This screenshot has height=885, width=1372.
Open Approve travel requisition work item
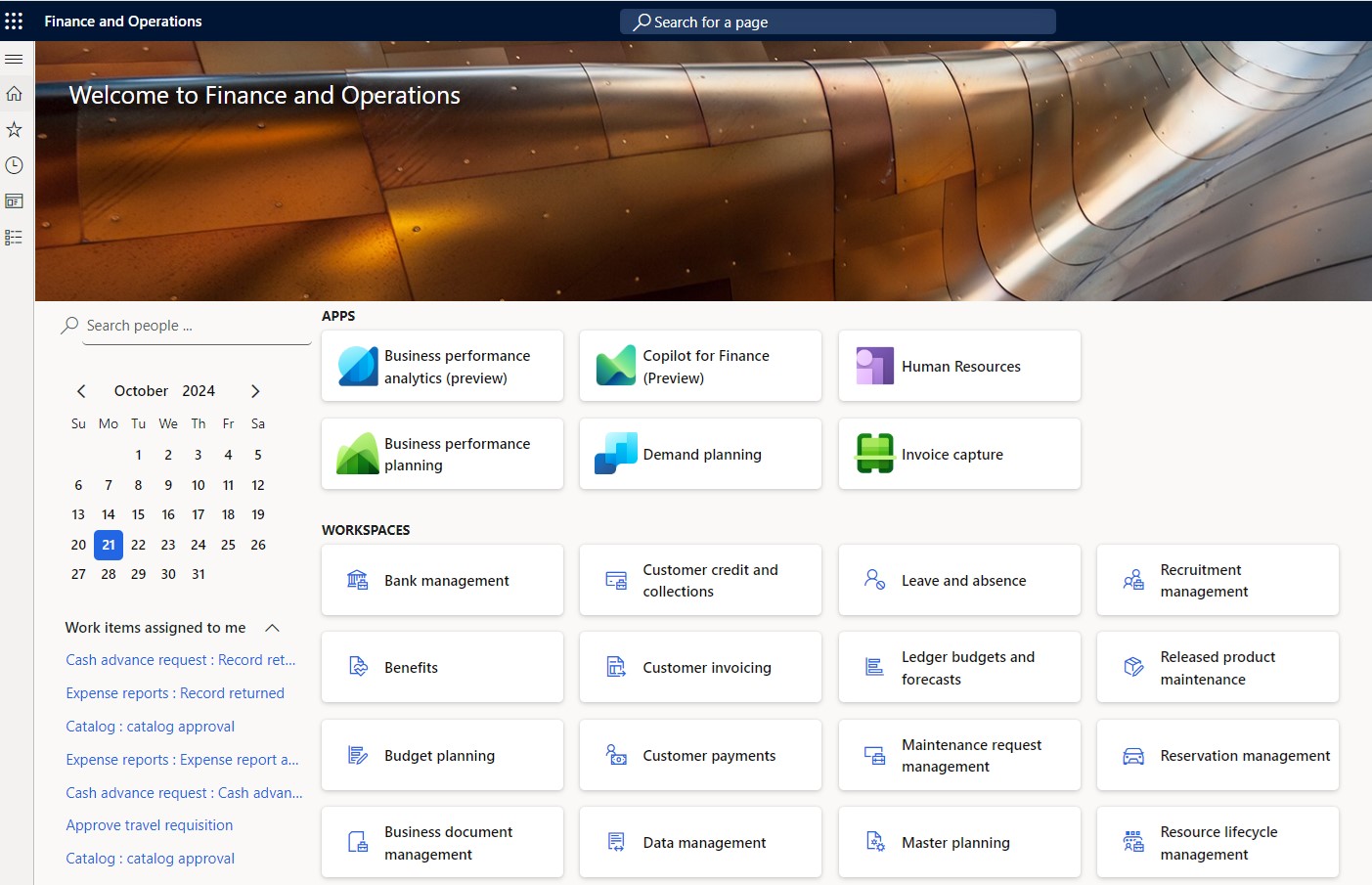coord(150,825)
